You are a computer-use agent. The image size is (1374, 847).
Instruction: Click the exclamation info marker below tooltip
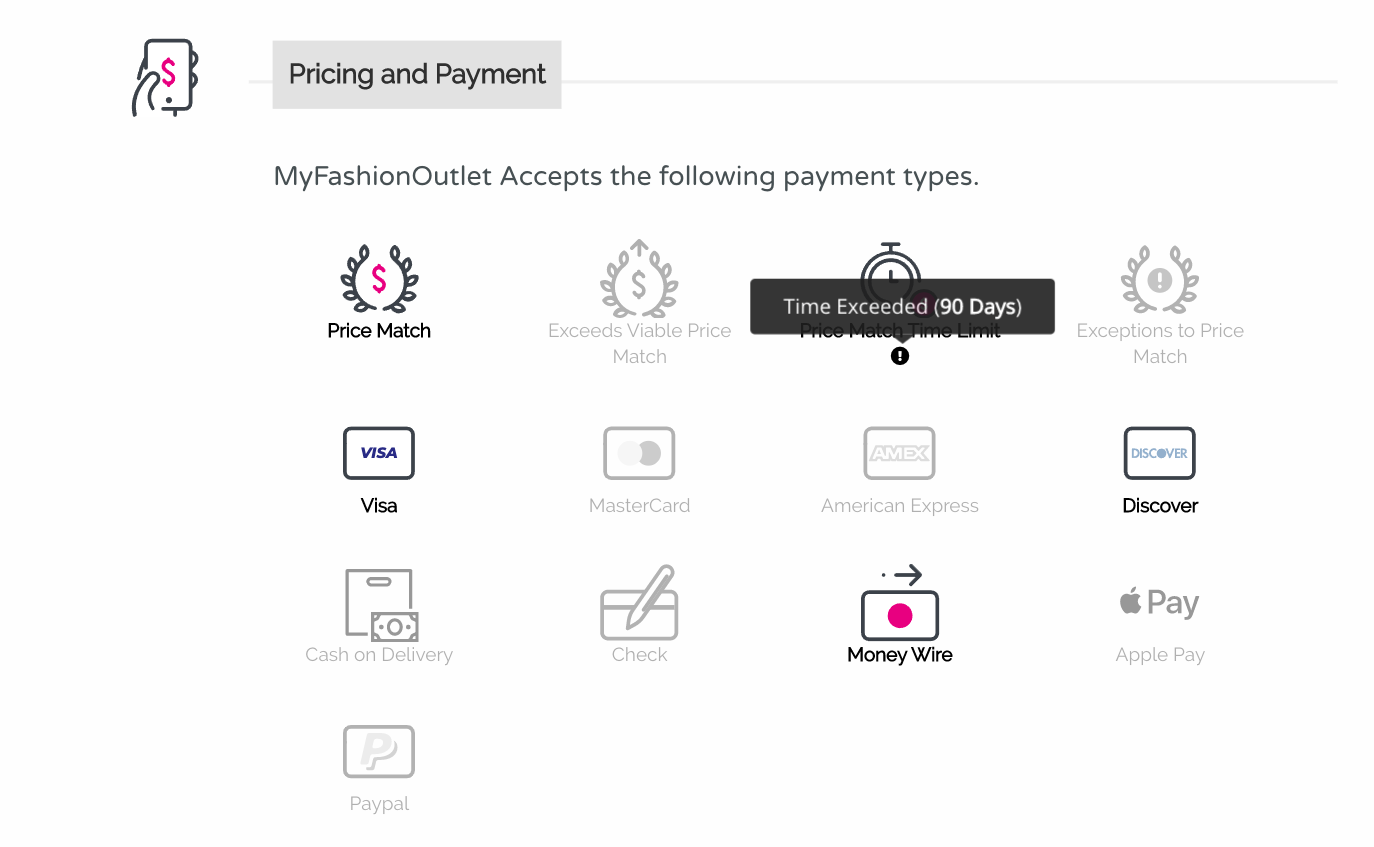900,356
